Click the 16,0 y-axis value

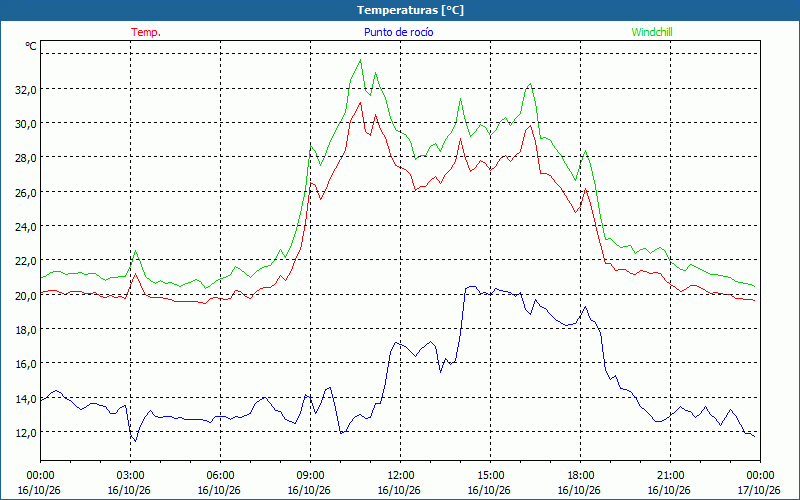coord(26,364)
